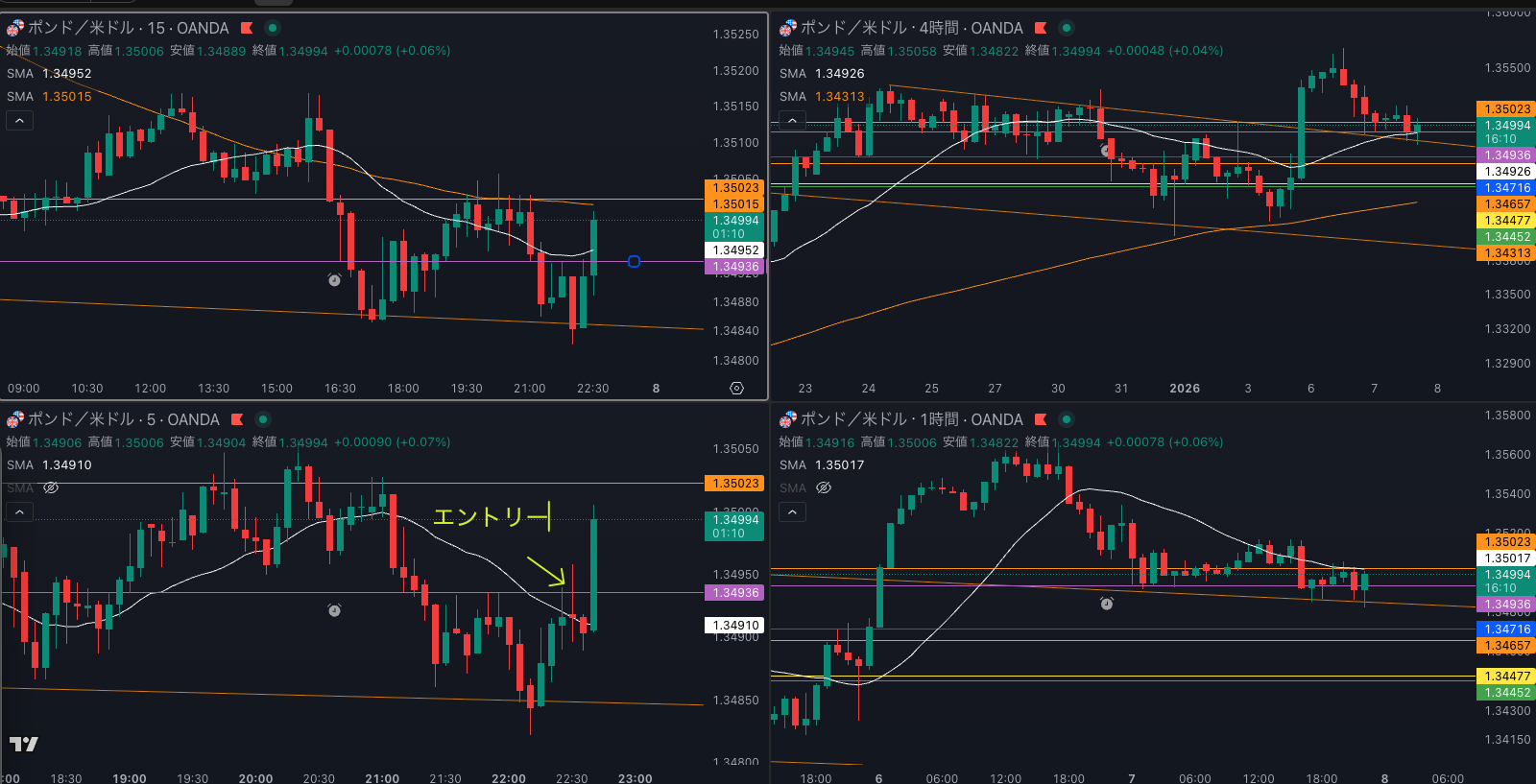Open chart settings gear on 15-minute chart
Viewport: 1536px width, 784px height.
(x=736, y=389)
